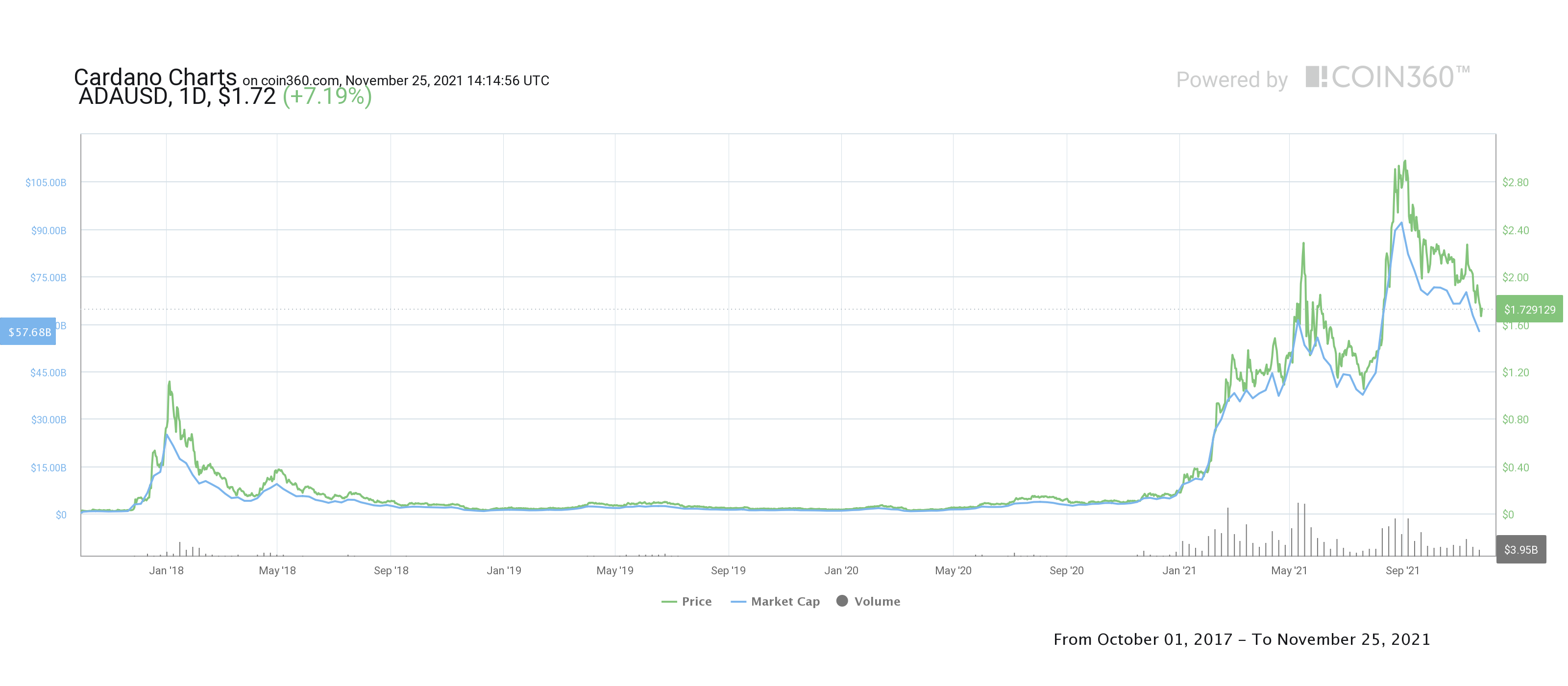Click the Cardano Charts title
This screenshot has height=686, width=1568.
pos(155,77)
